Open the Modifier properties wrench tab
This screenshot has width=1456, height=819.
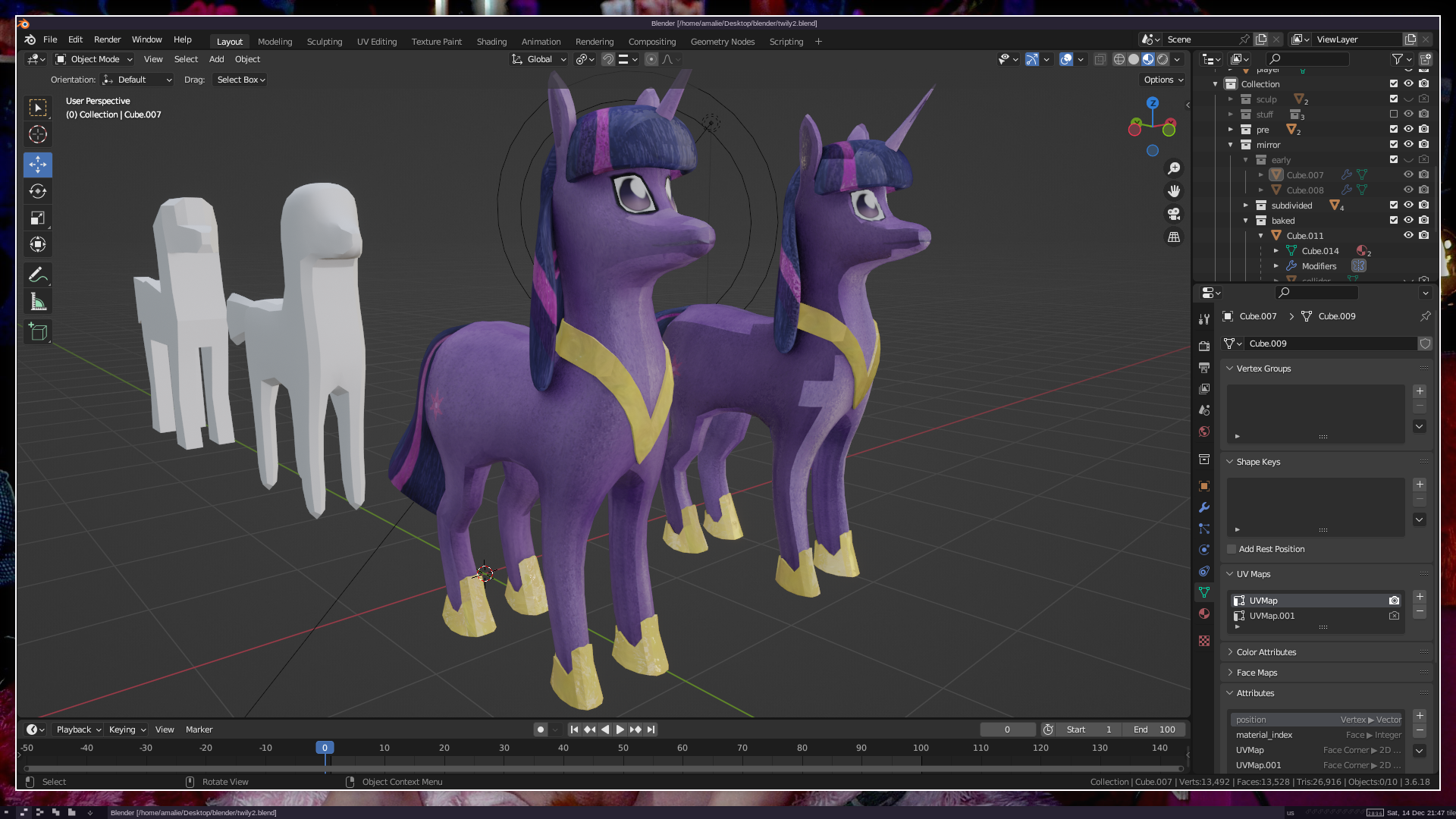[1204, 507]
